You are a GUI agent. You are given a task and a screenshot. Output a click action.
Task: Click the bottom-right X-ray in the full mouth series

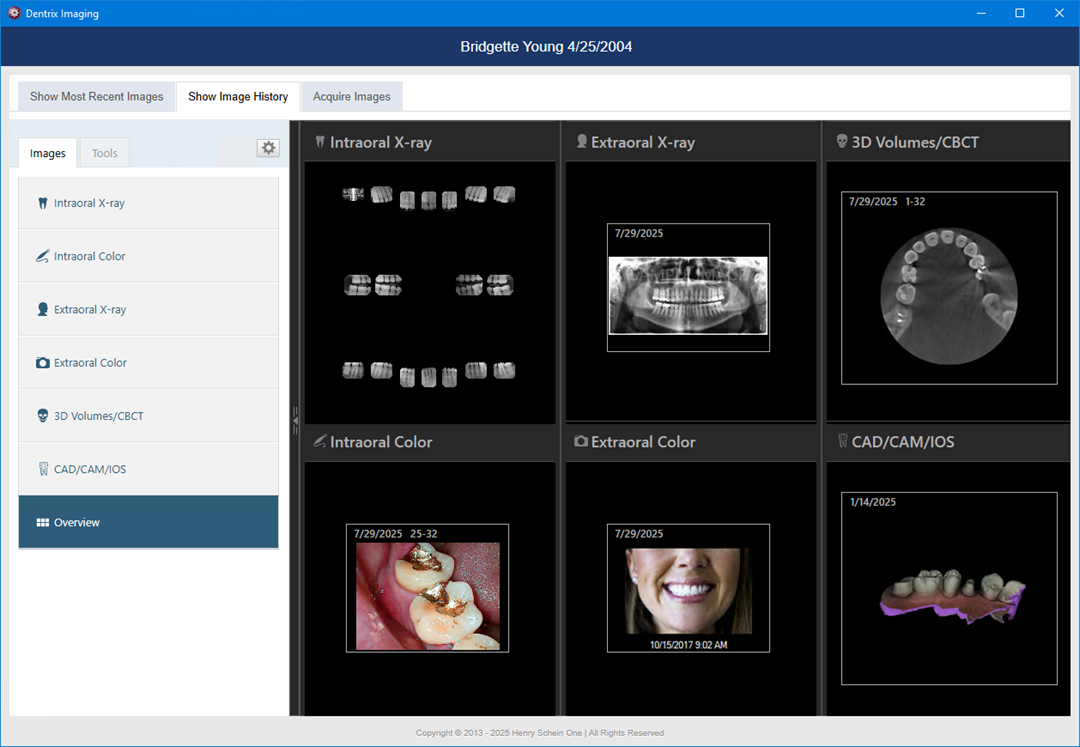click(504, 370)
